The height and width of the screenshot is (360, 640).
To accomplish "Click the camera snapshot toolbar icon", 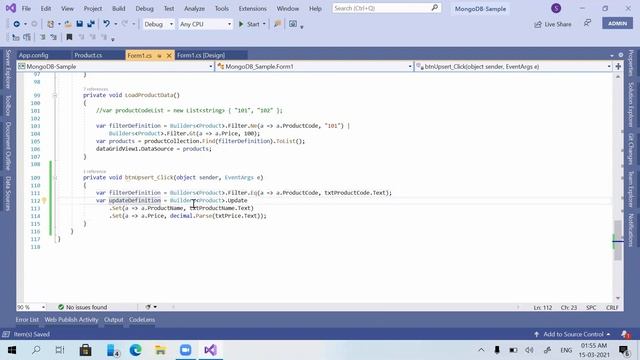I will [x=293, y=24].
